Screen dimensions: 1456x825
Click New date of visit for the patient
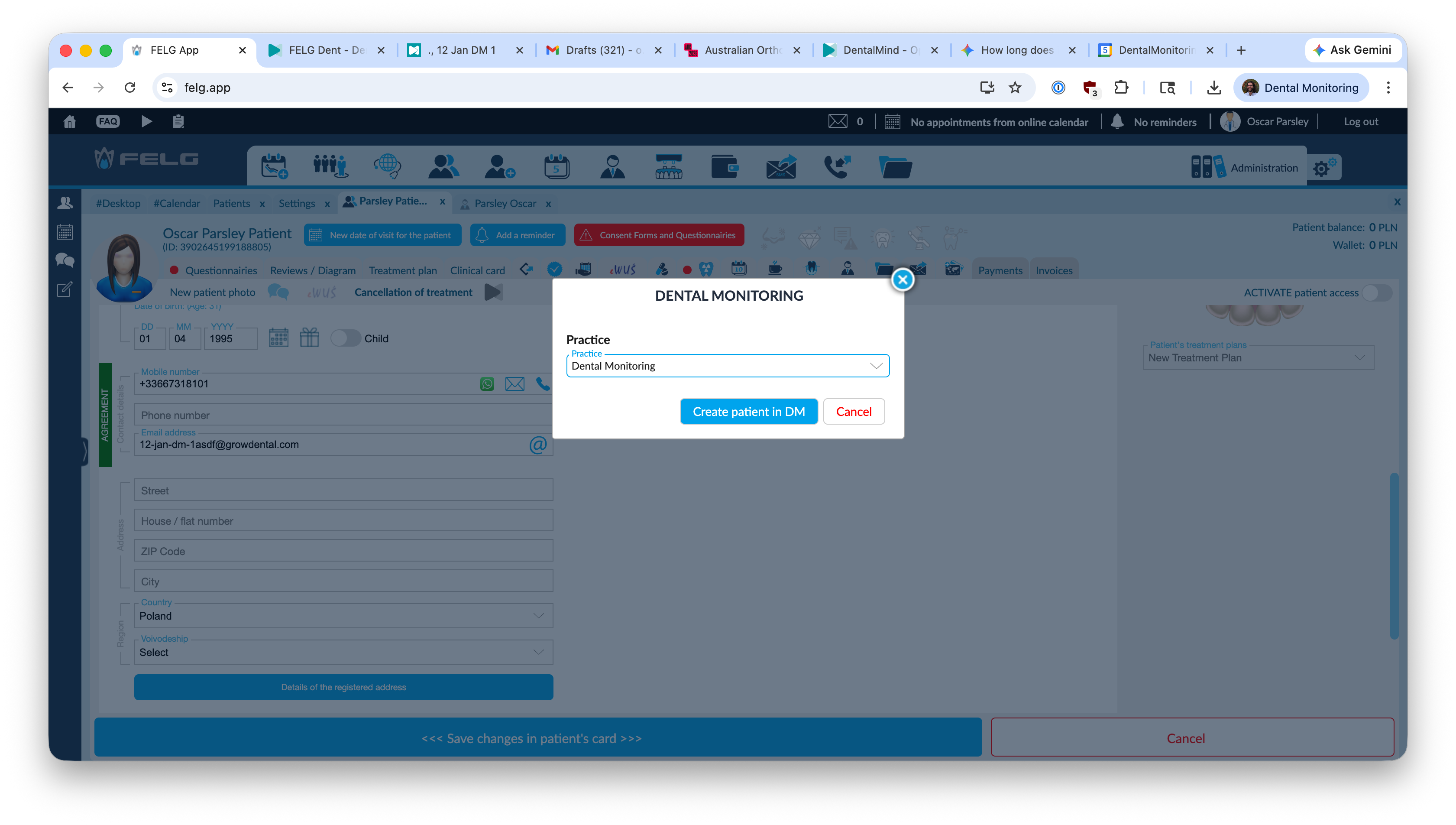click(382, 235)
